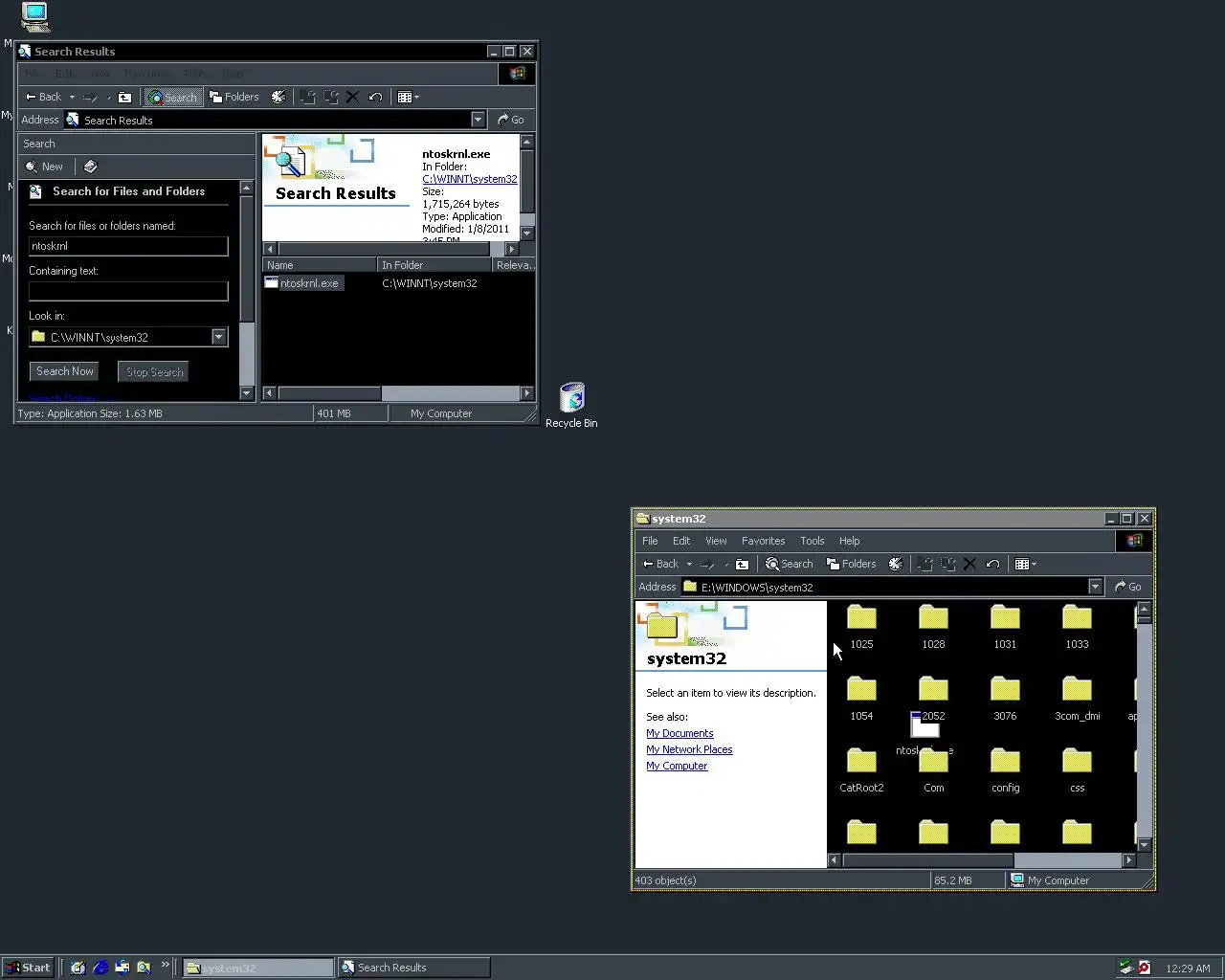
Task: Open My Computer link in system32 pane
Action: tap(677, 766)
